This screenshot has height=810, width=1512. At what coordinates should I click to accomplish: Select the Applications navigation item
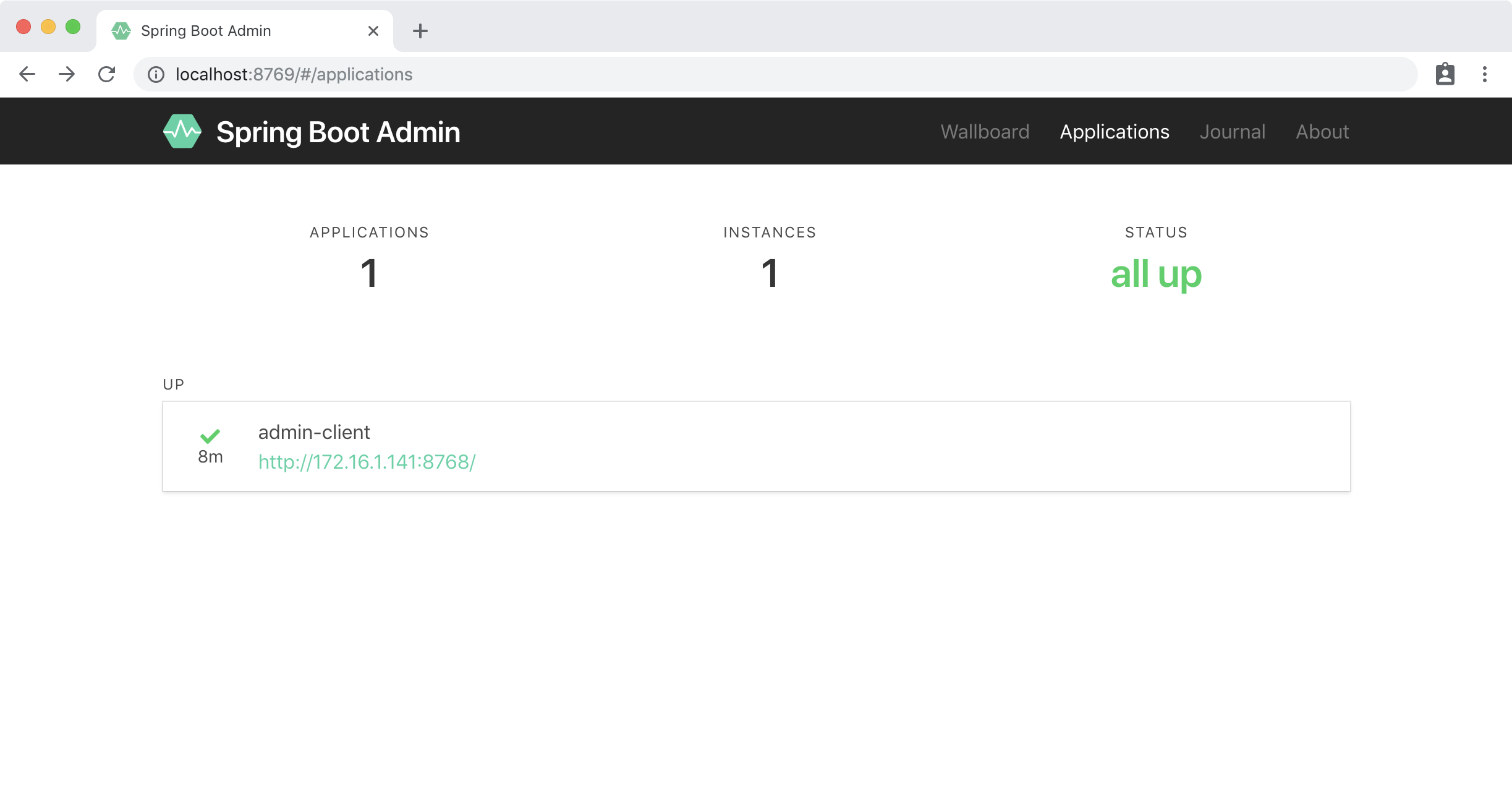click(1114, 132)
